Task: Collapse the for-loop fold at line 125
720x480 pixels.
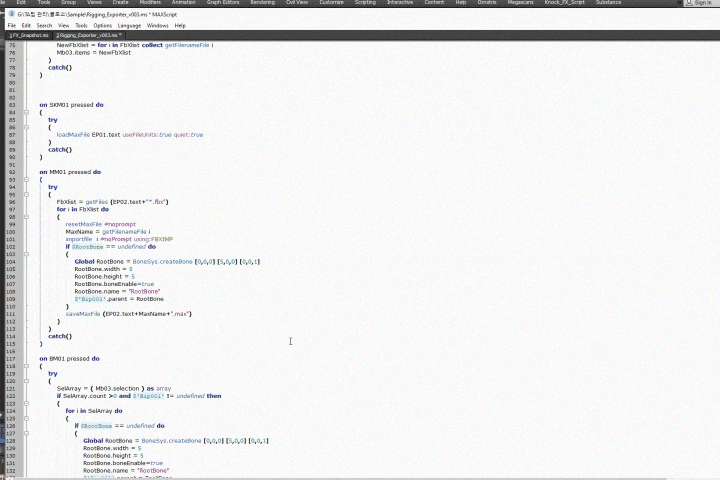Action: tap(26, 418)
